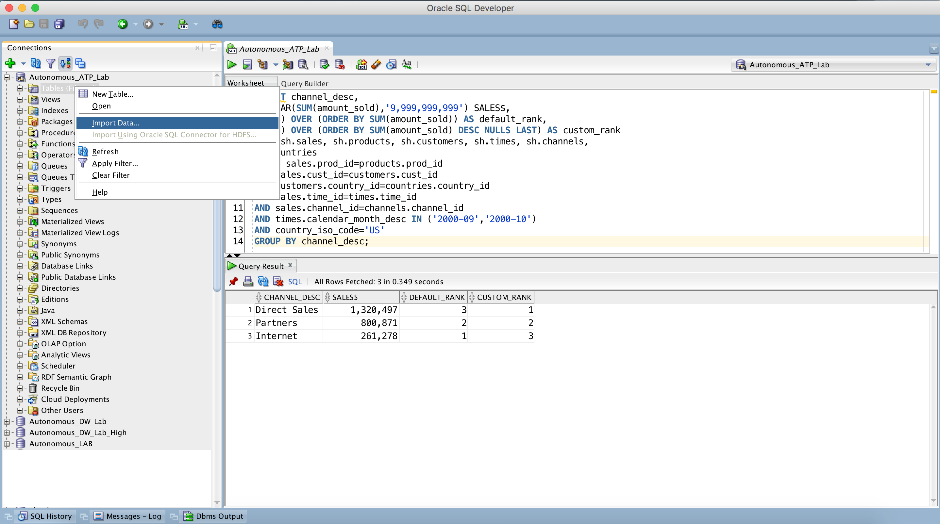Screen dimensions: 940x524
Task: Select Import Data... from context menu
Action: [116, 123]
